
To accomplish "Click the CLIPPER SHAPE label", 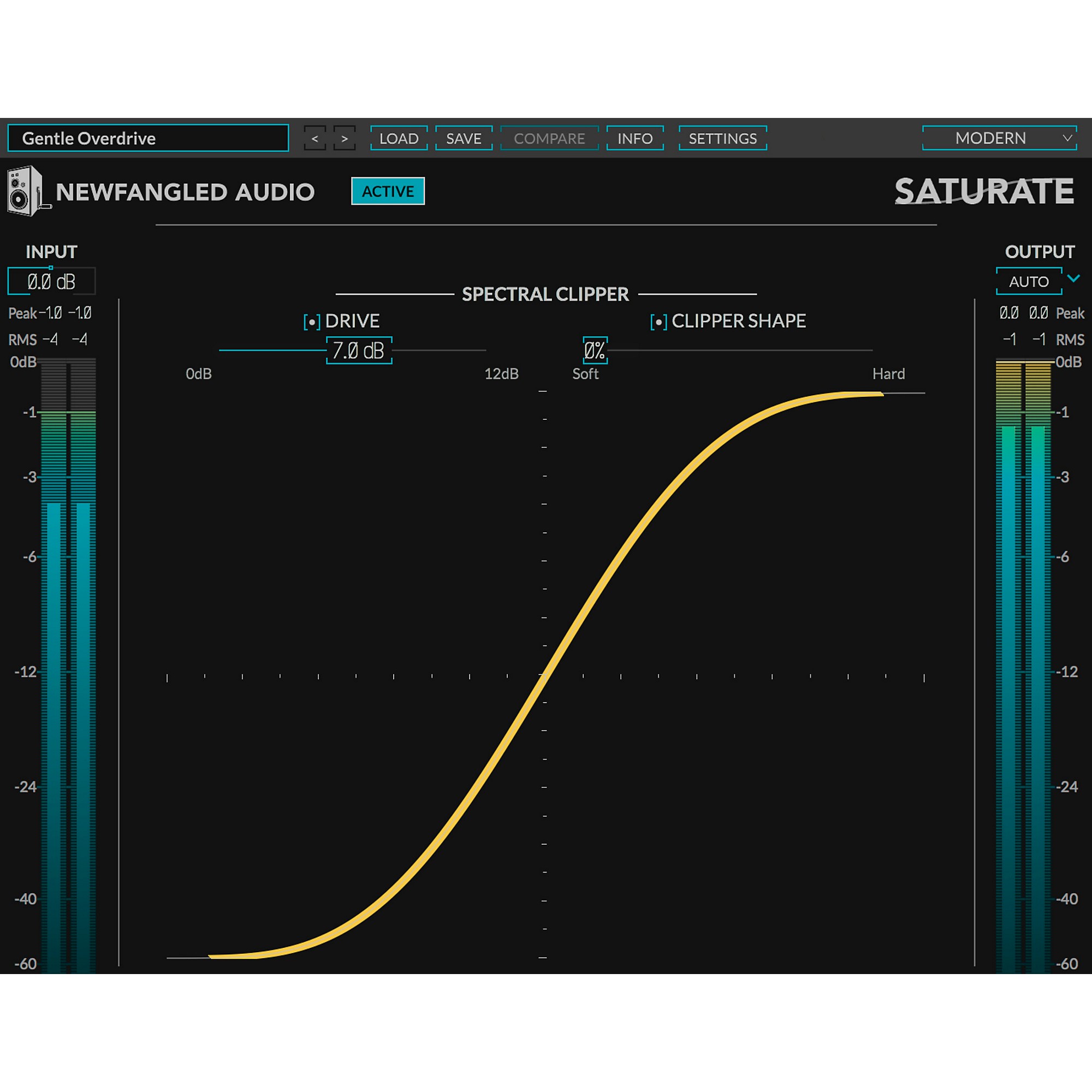I will click(739, 321).
